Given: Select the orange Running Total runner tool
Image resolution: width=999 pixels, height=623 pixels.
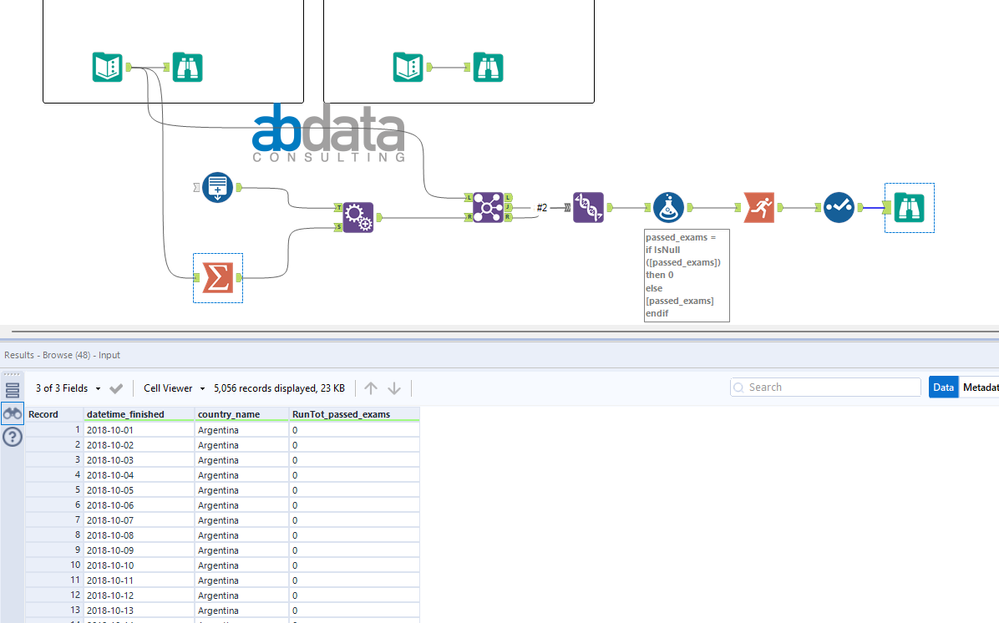Looking at the screenshot, I should 759,208.
